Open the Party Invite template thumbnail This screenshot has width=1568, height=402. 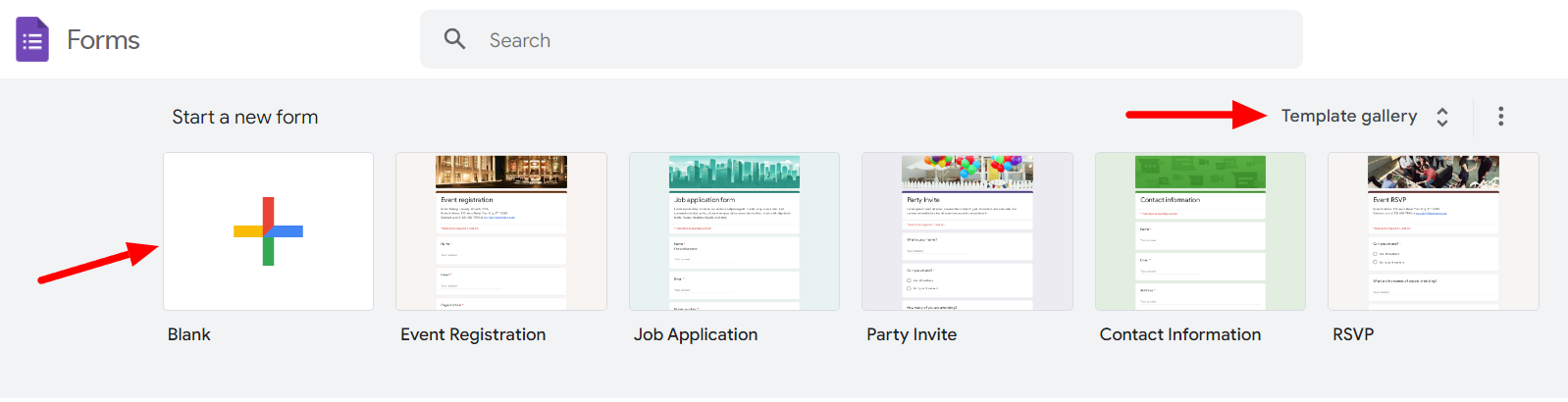click(967, 231)
